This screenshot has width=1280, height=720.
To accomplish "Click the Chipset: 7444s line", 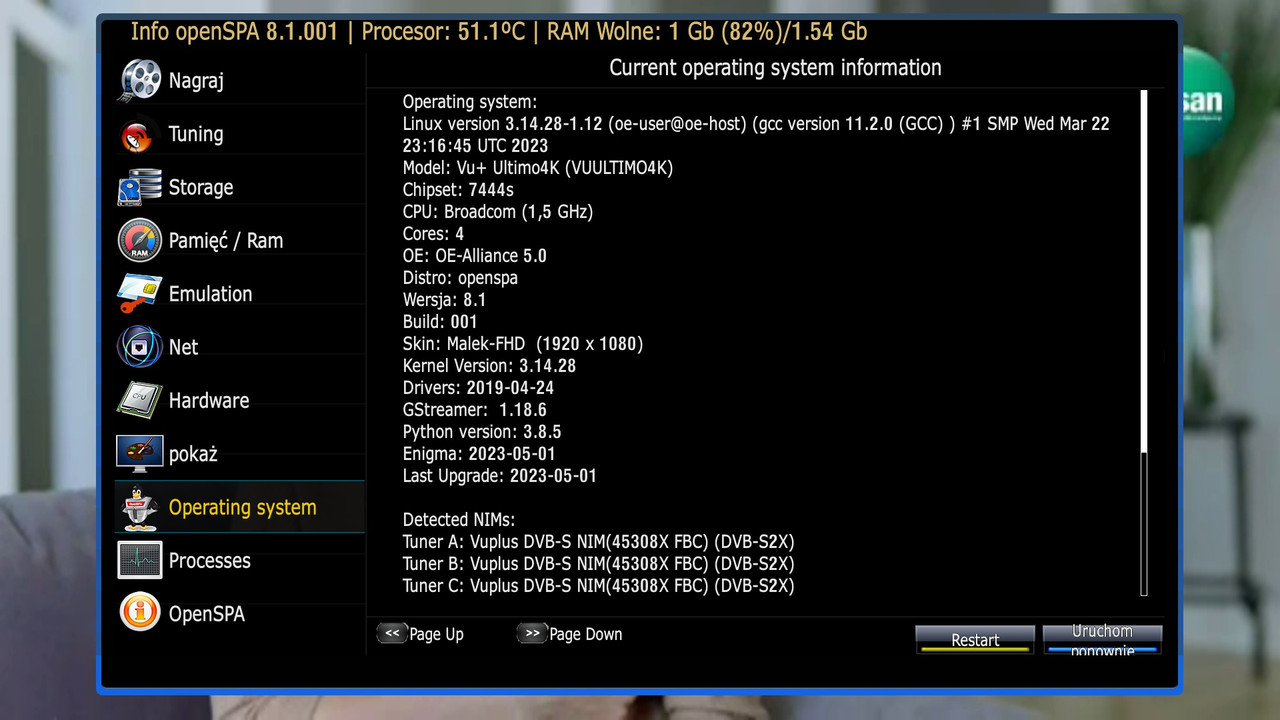I will click(458, 190).
